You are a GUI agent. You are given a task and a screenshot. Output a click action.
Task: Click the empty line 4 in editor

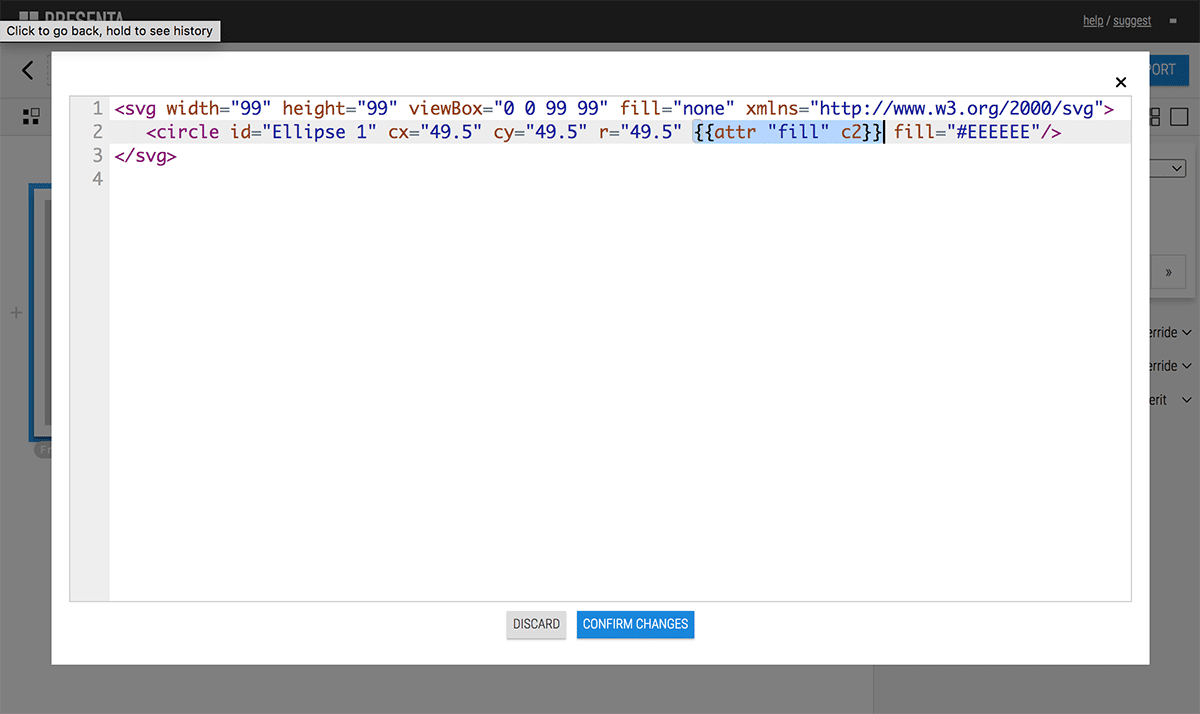point(620,180)
